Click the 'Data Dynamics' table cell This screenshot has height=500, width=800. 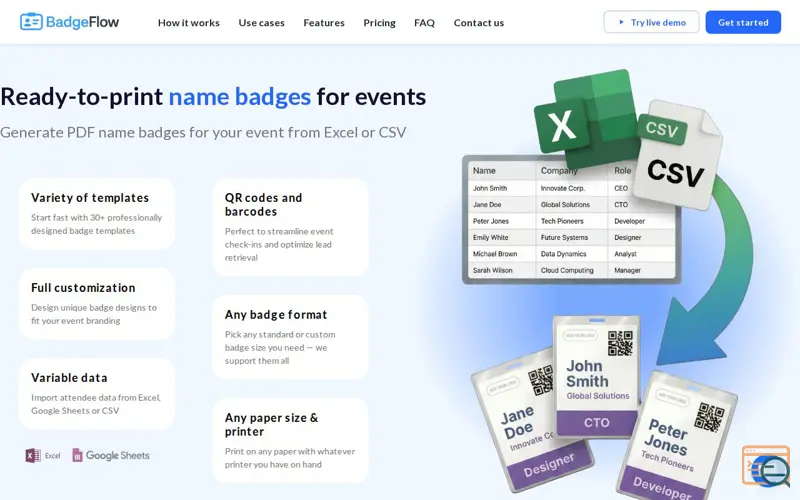563,254
